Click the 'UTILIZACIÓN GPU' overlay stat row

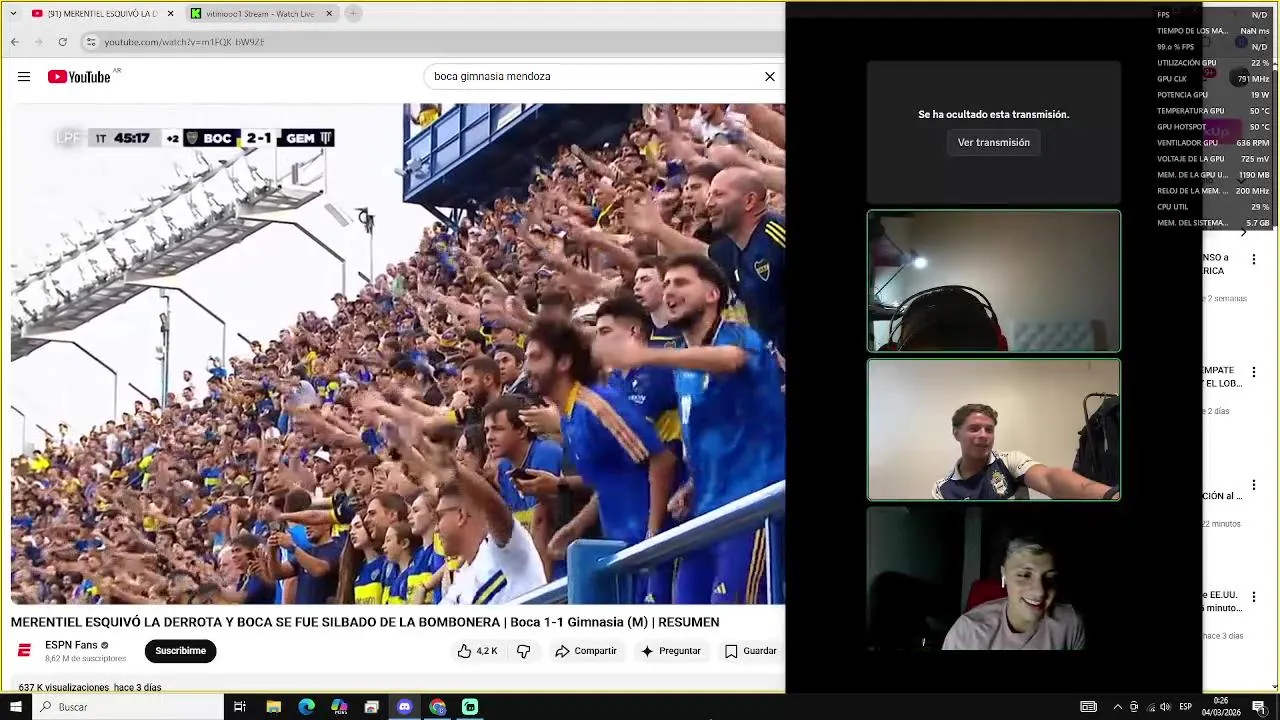[1213, 63]
